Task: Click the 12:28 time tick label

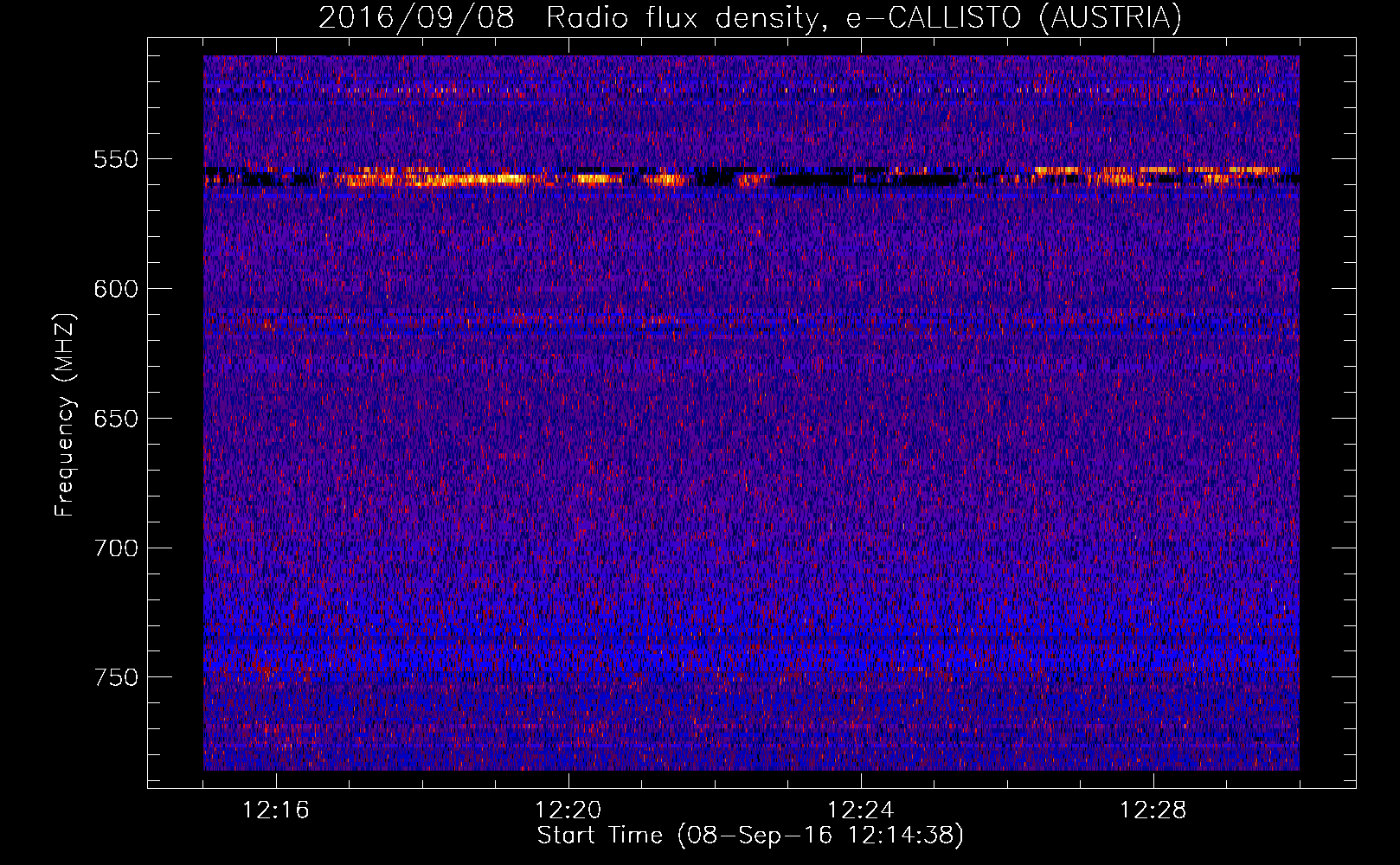Action: (1153, 811)
